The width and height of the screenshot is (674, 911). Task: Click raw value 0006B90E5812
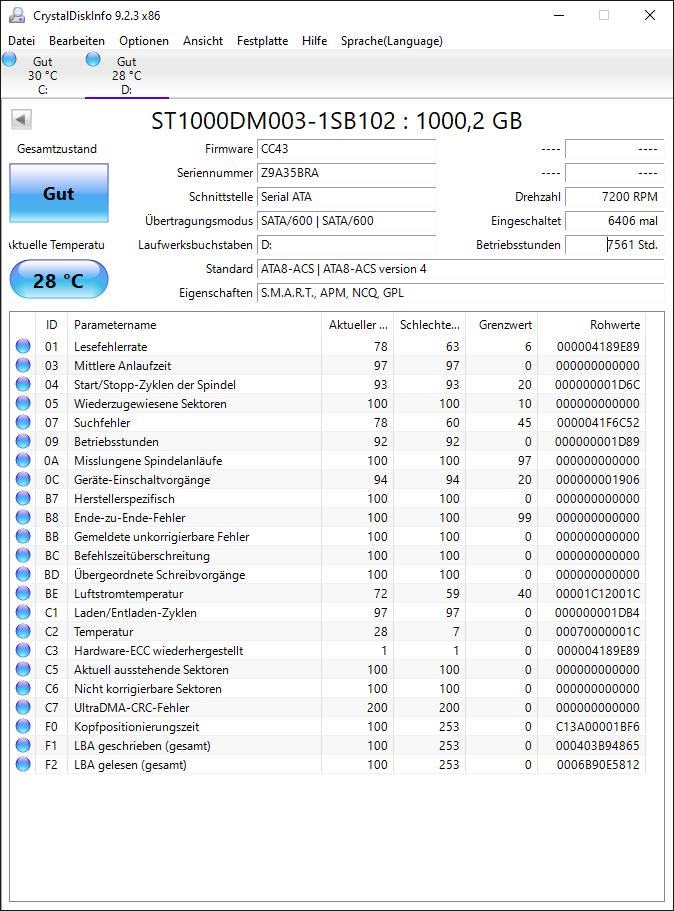598,764
